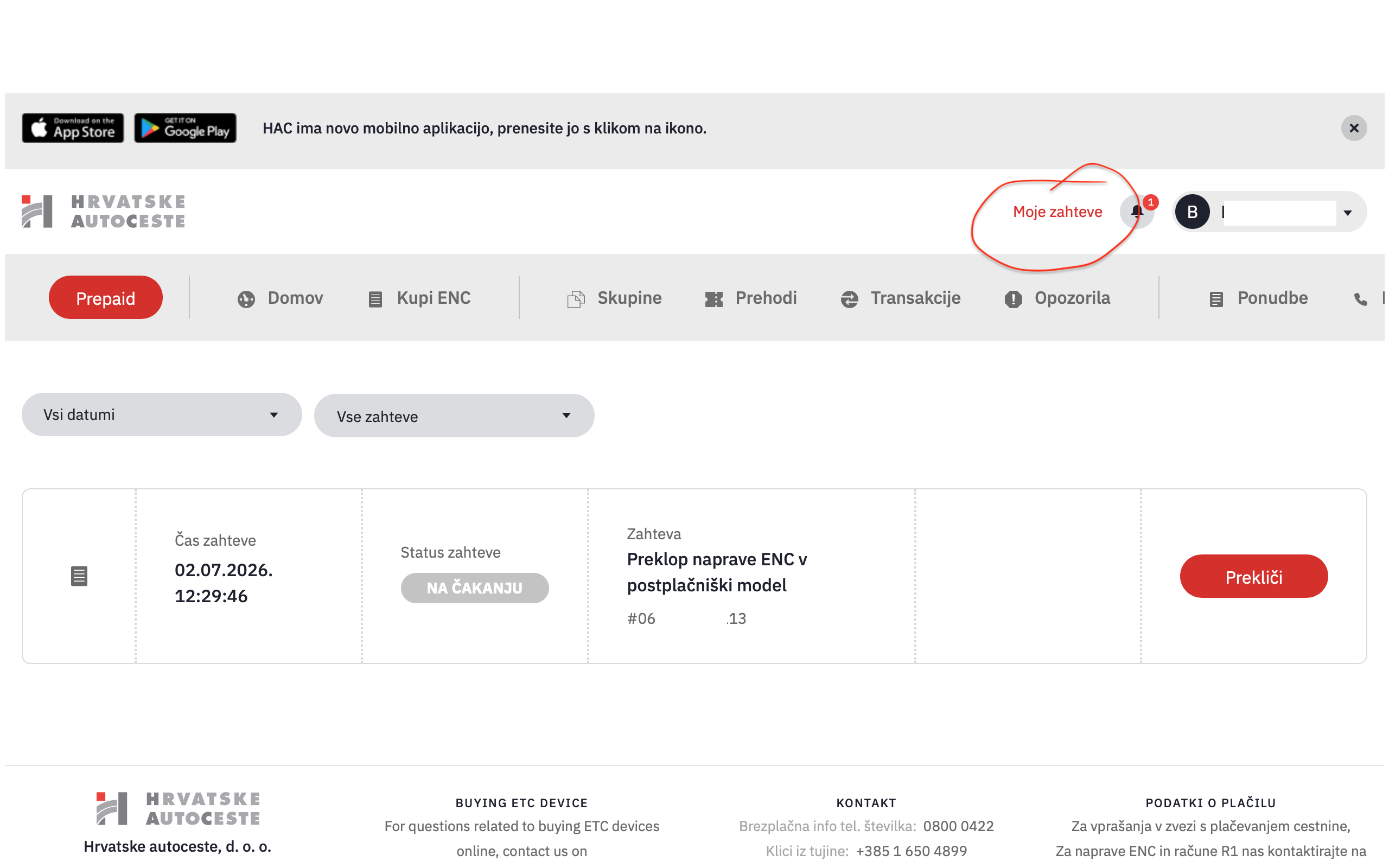The height and width of the screenshot is (868, 1389).
Task: Open the Kupi ENC menu item
Action: tap(419, 298)
